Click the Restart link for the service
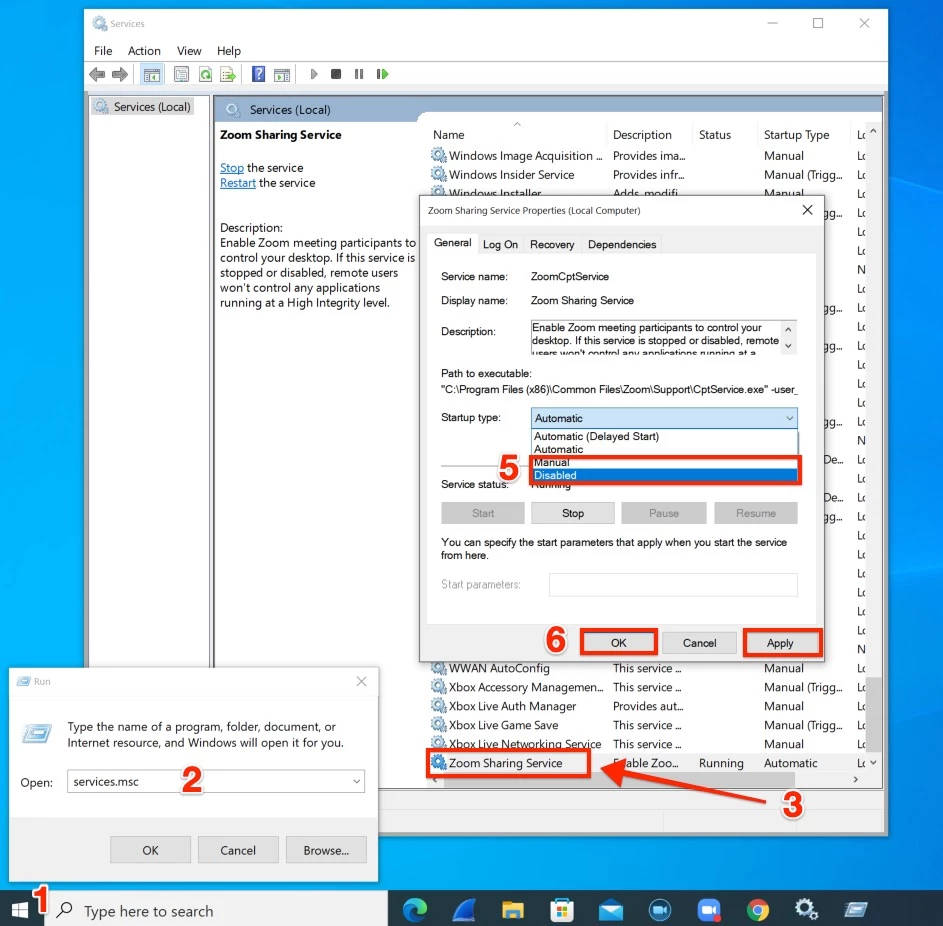 click(238, 183)
